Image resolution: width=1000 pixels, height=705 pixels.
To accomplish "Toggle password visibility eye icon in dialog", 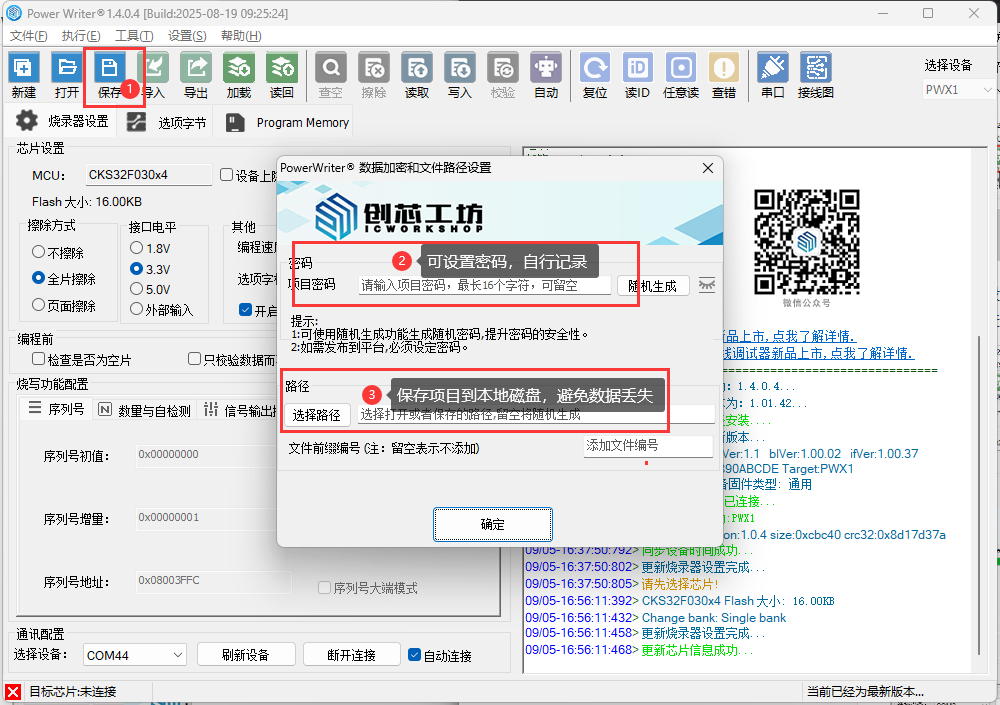I will point(707,285).
